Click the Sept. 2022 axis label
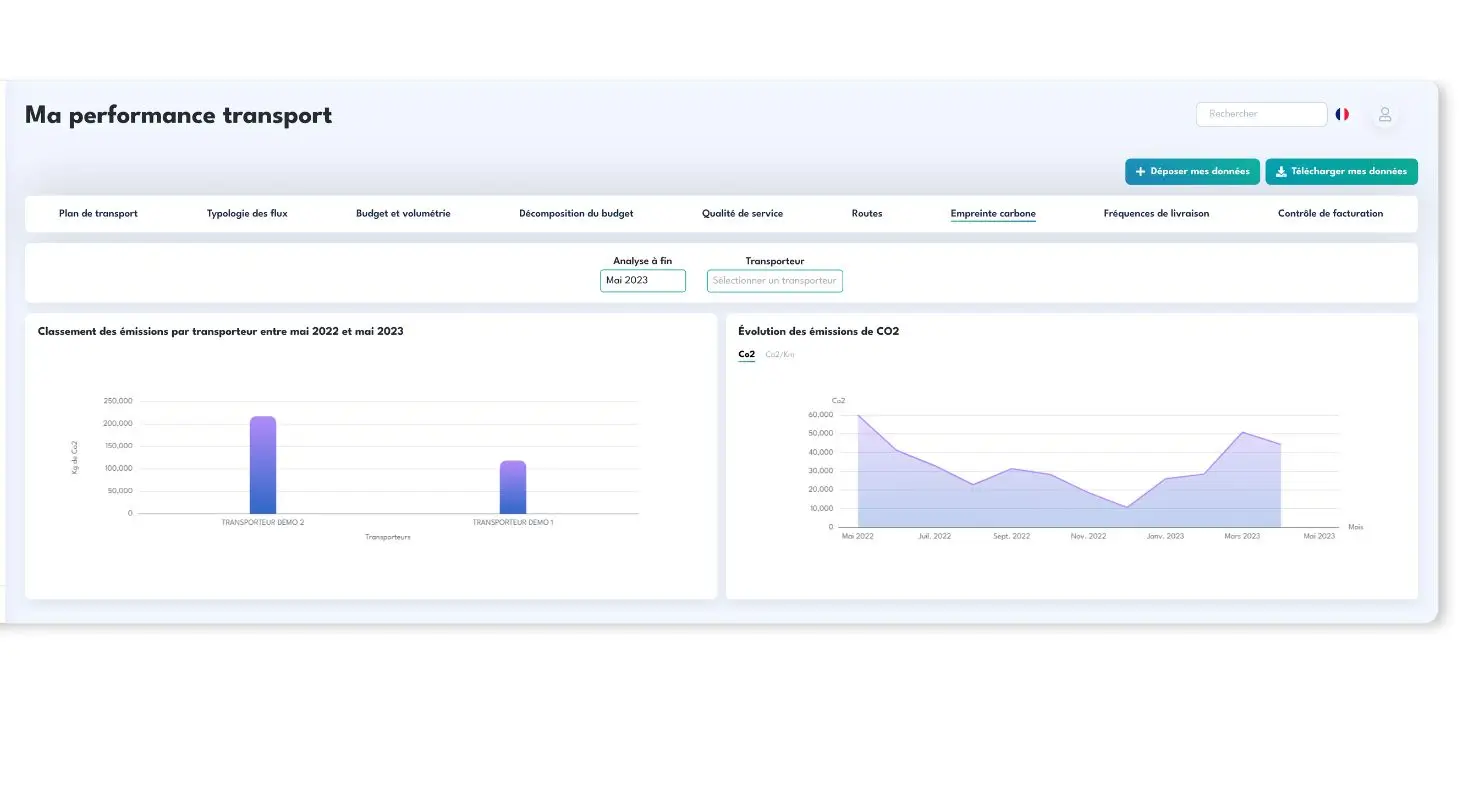This screenshot has height=794, width=1460. pos(1011,537)
